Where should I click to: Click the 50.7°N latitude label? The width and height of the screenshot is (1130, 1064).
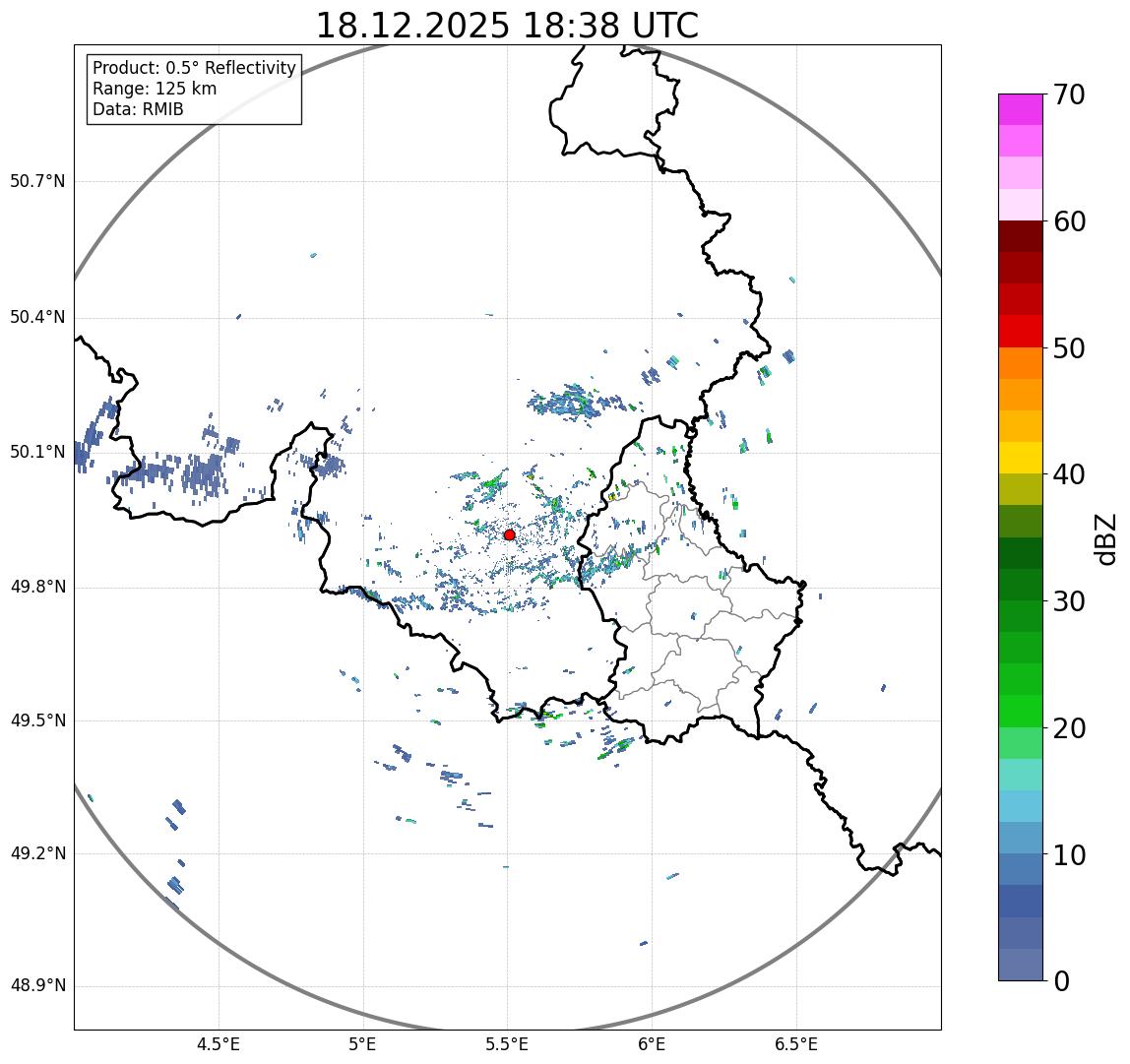(37, 180)
